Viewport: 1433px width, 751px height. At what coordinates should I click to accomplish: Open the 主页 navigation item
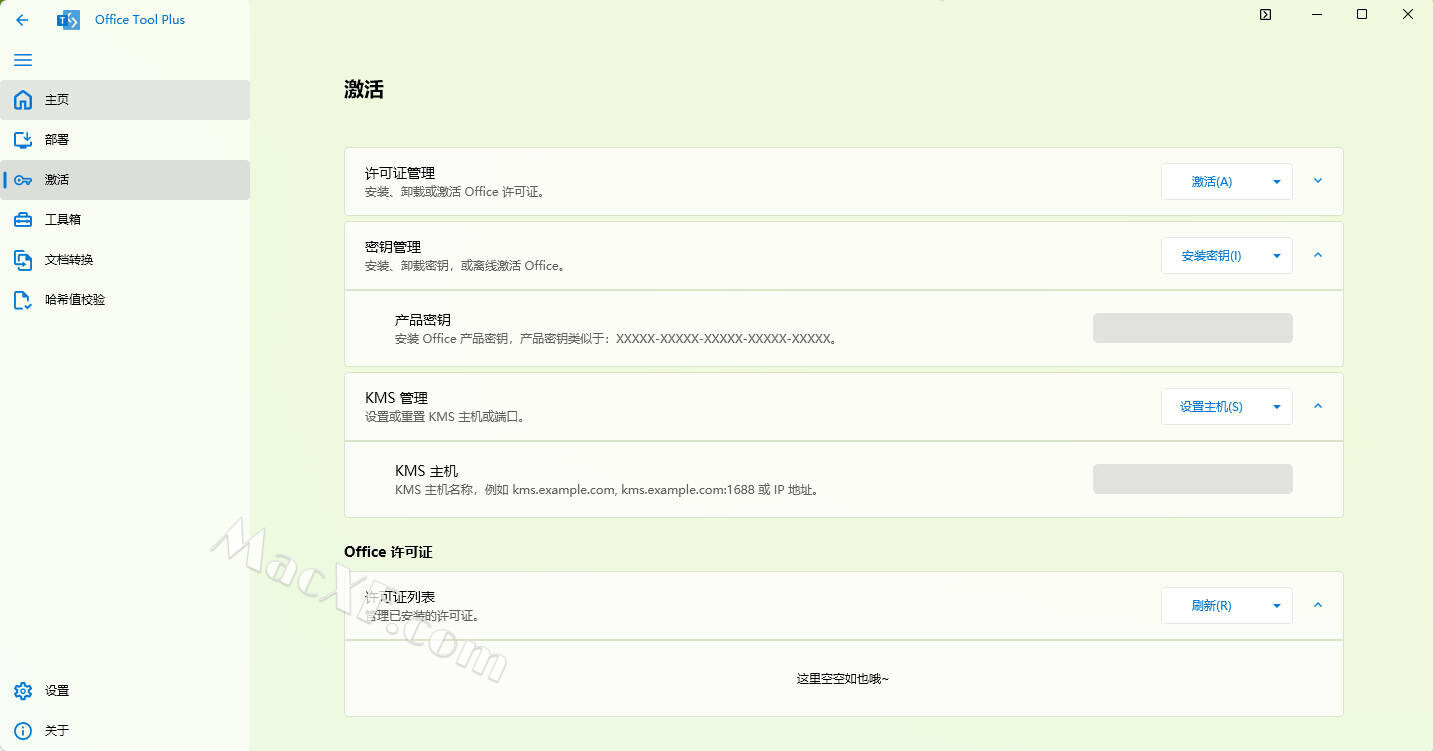pyautogui.click(x=125, y=100)
